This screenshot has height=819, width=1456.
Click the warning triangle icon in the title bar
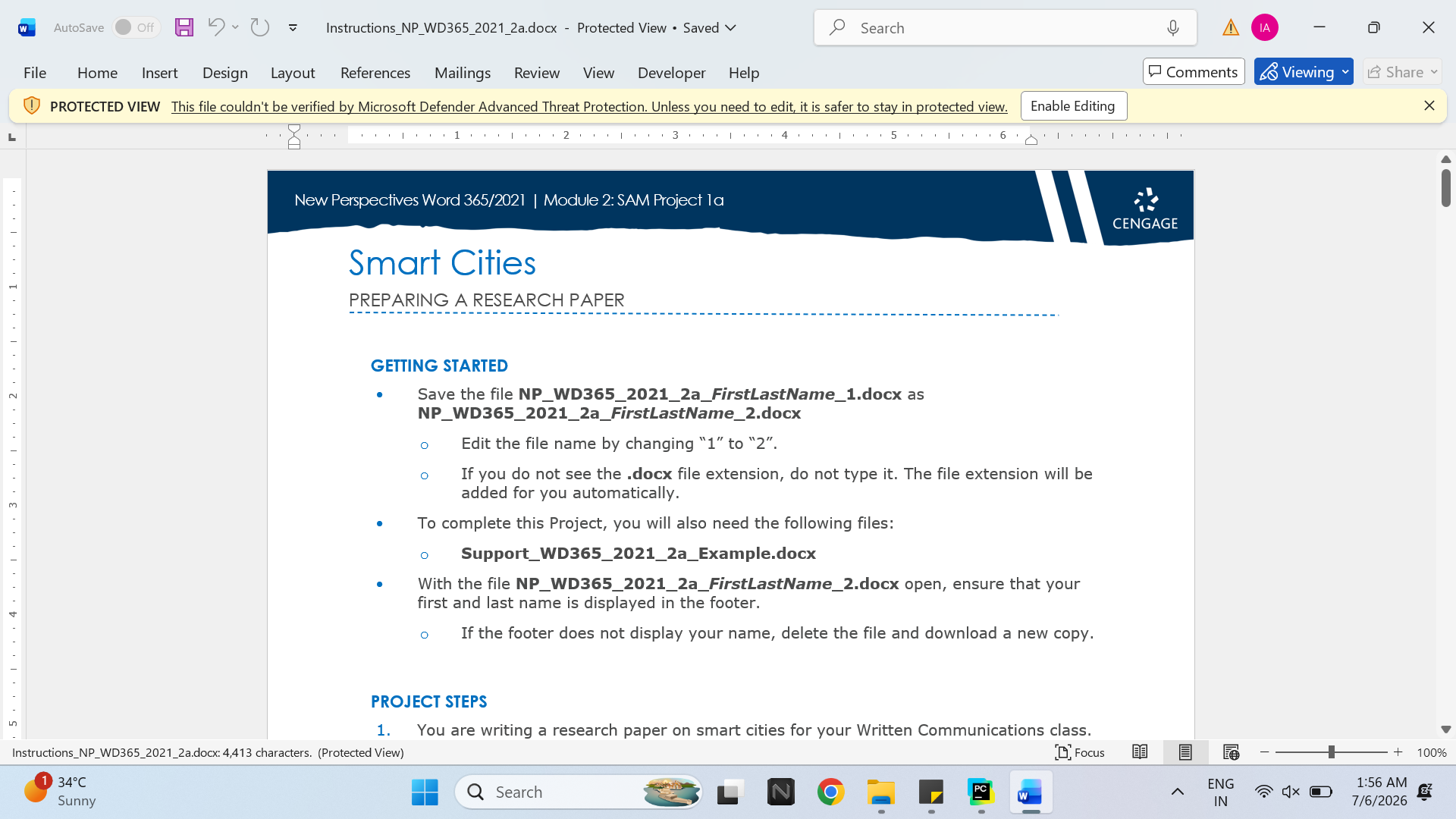coord(1231,28)
